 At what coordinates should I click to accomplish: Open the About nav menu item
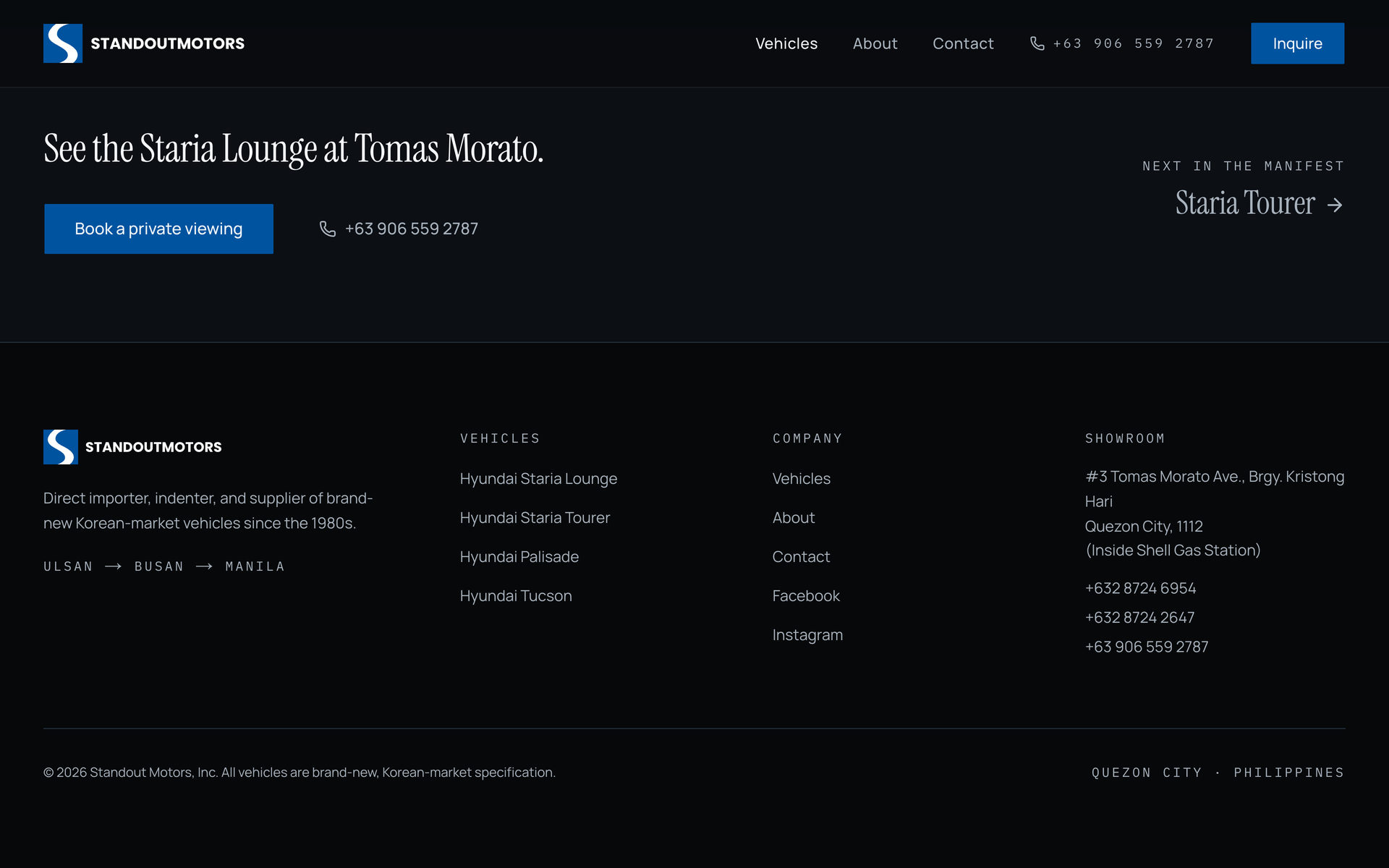click(875, 43)
